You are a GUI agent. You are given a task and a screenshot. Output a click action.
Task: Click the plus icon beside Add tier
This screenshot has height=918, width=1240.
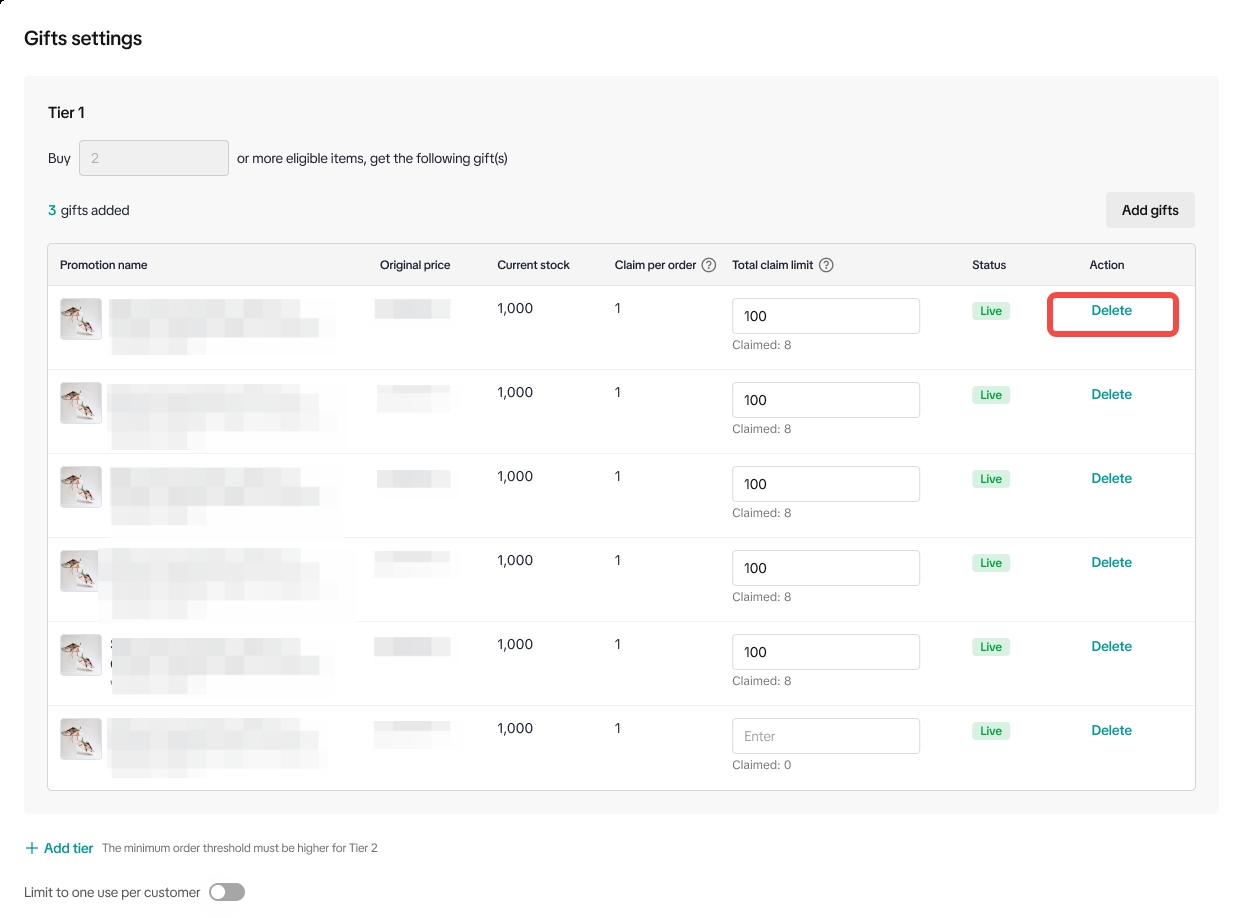[x=32, y=848]
